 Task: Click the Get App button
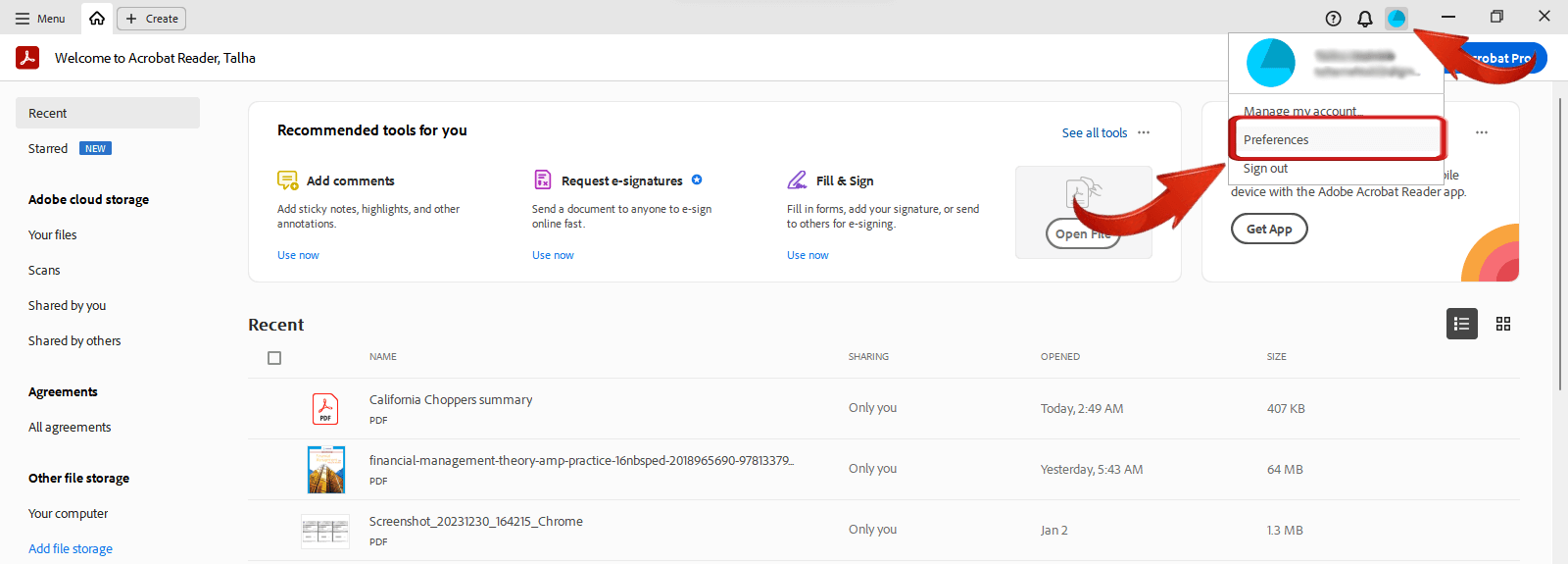click(1269, 229)
